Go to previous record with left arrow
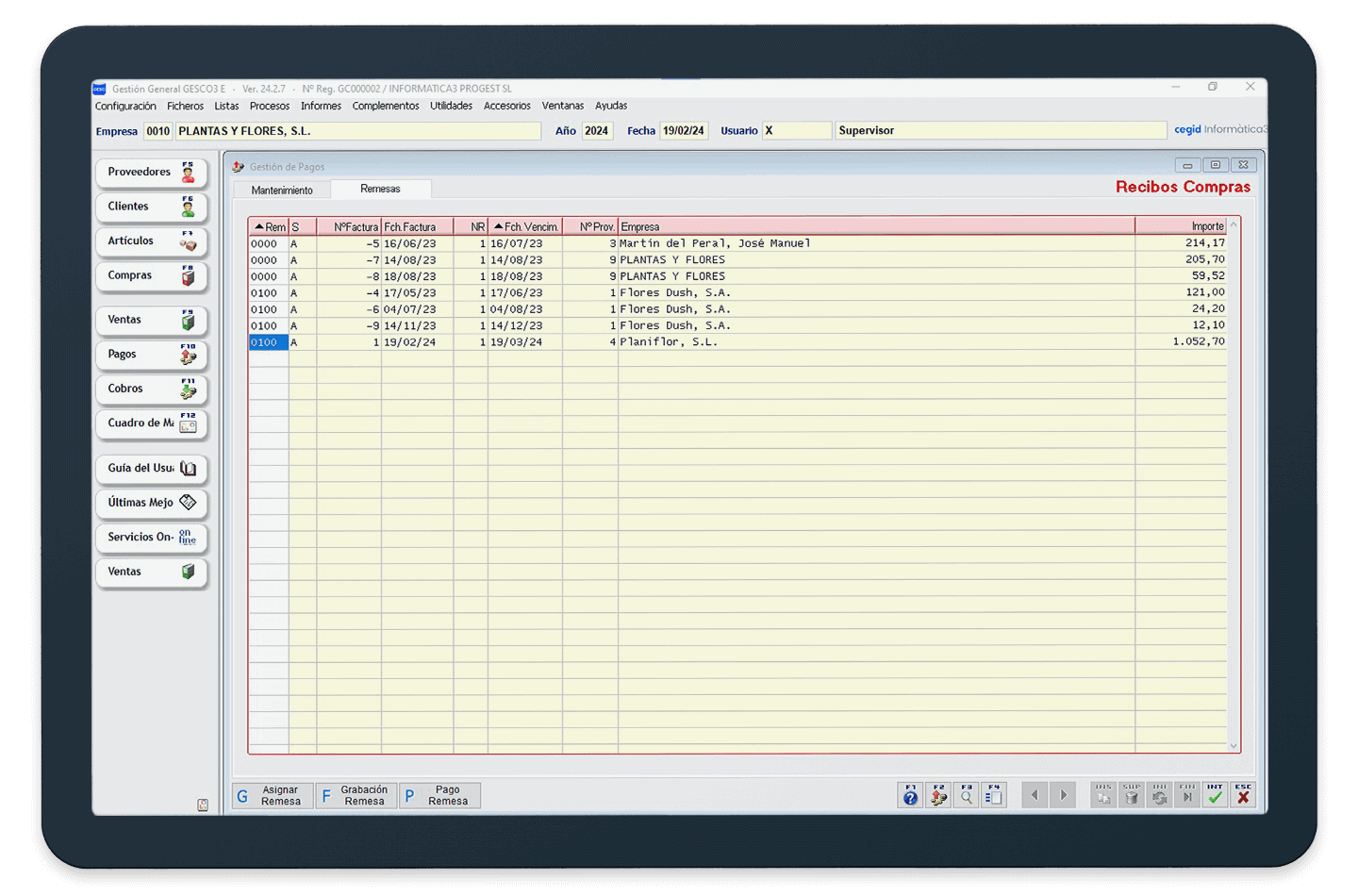This screenshot has width=1358, height=896. point(1035,795)
